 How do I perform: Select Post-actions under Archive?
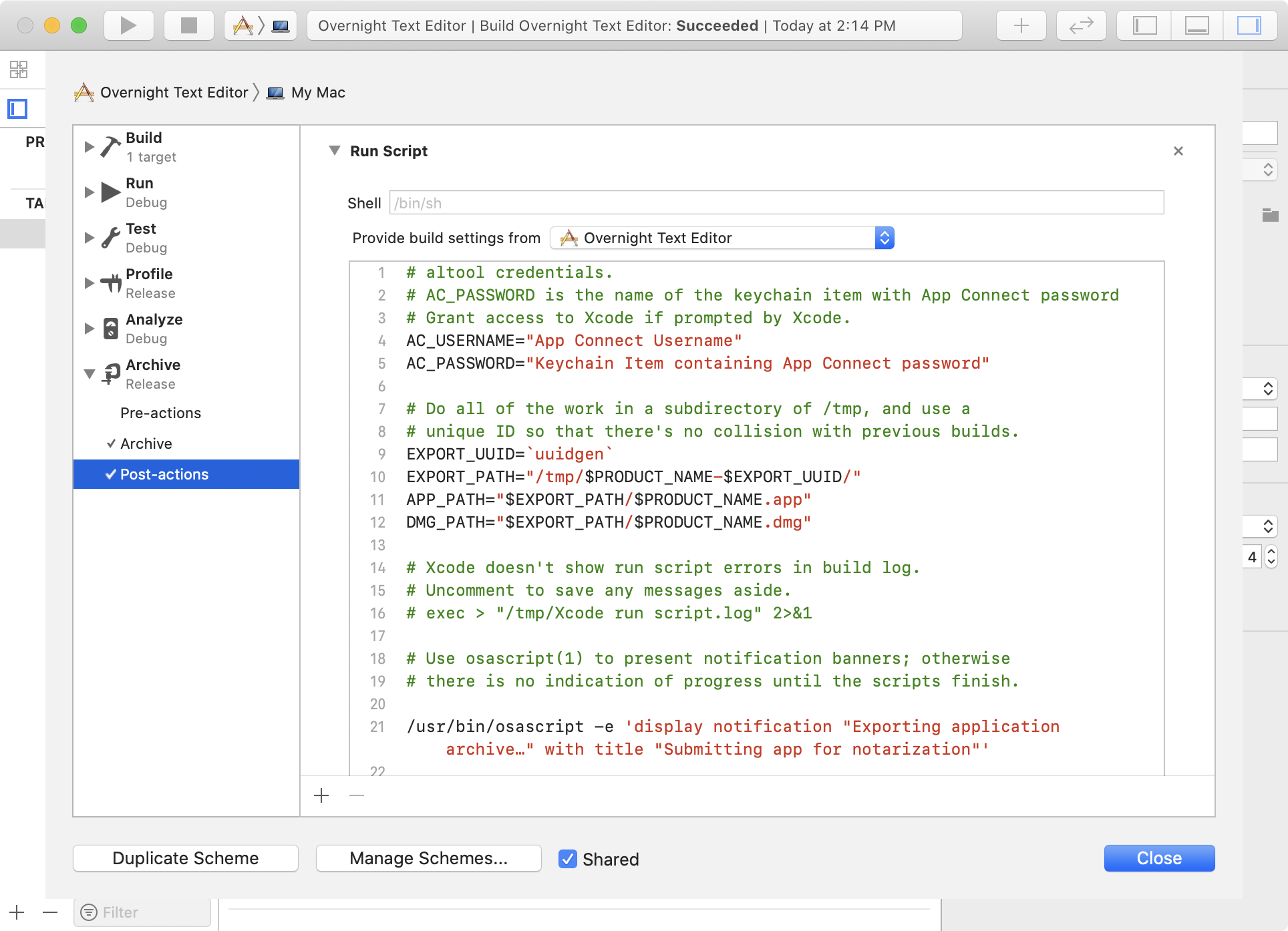186,474
